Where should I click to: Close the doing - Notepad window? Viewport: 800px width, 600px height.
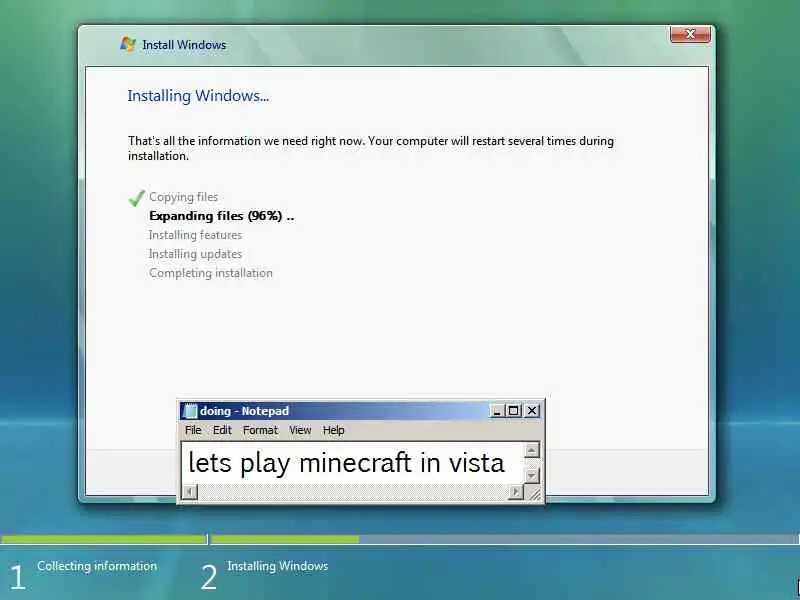(532, 411)
